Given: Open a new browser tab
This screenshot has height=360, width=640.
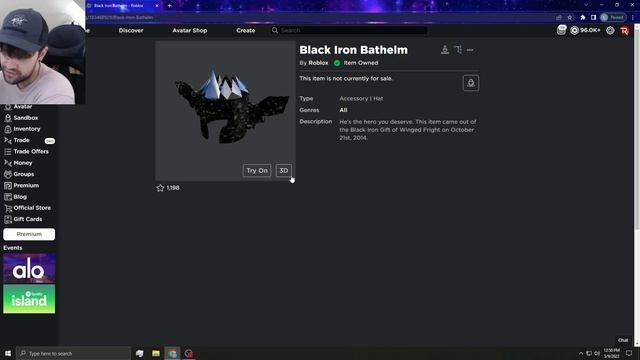Looking at the screenshot, I should pyautogui.click(x=169, y=6).
